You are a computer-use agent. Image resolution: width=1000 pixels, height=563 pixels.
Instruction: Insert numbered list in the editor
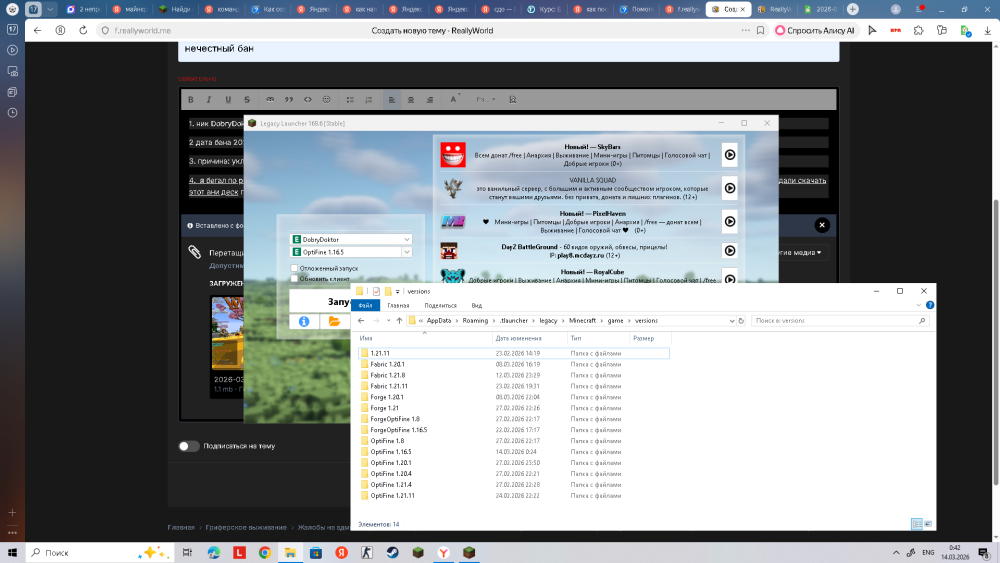pyautogui.click(x=368, y=99)
